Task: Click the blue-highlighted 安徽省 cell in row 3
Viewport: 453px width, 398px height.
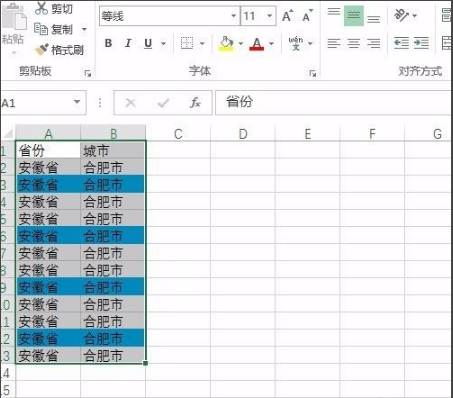Action: [x=48, y=184]
